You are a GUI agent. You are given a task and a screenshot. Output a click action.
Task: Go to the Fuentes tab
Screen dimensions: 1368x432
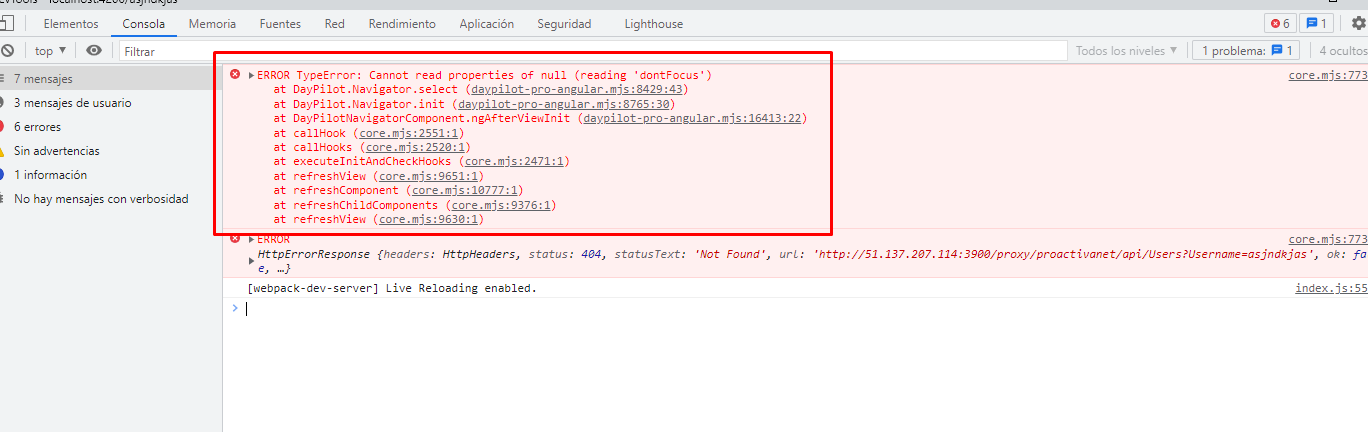[x=280, y=23]
